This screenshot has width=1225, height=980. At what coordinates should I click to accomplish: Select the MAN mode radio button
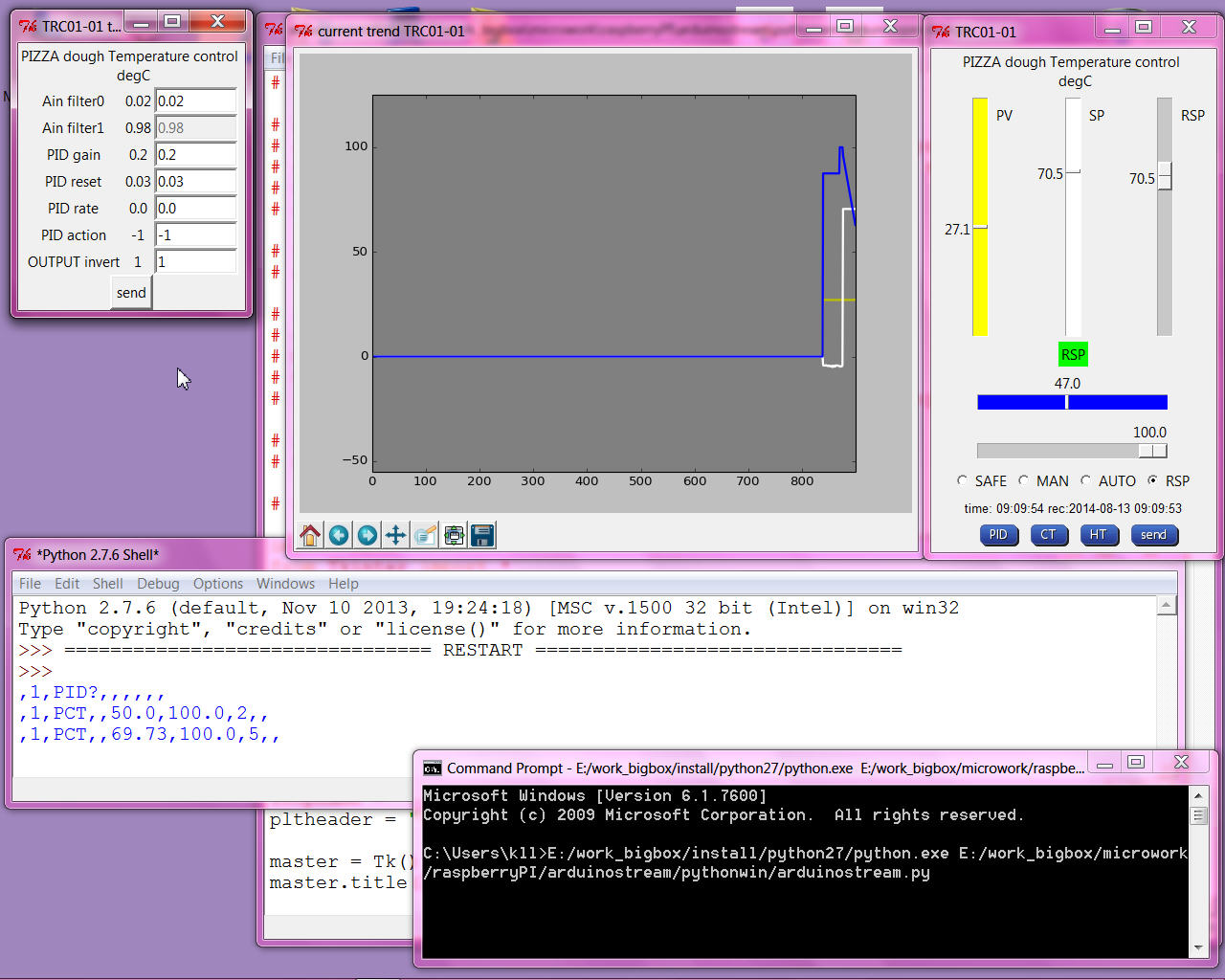[1023, 480]
